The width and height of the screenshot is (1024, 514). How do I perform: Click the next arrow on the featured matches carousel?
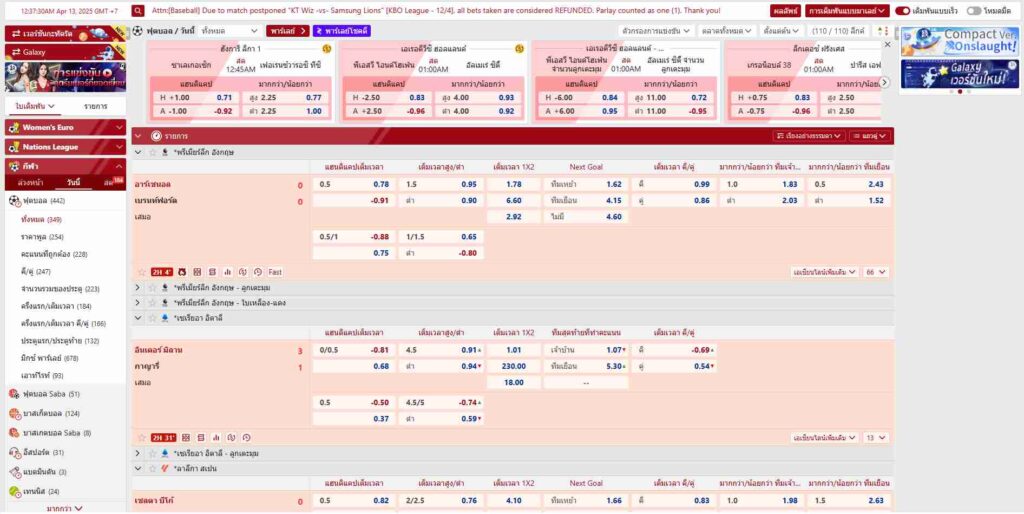[x=885, y=83]
